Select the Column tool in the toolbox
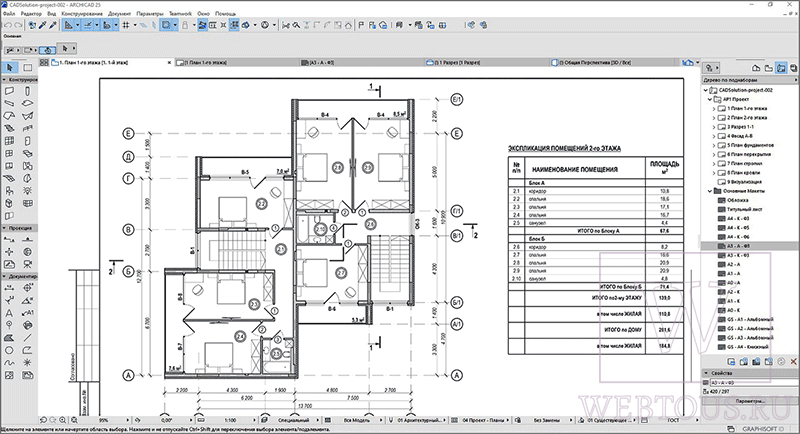 [28, 91]
